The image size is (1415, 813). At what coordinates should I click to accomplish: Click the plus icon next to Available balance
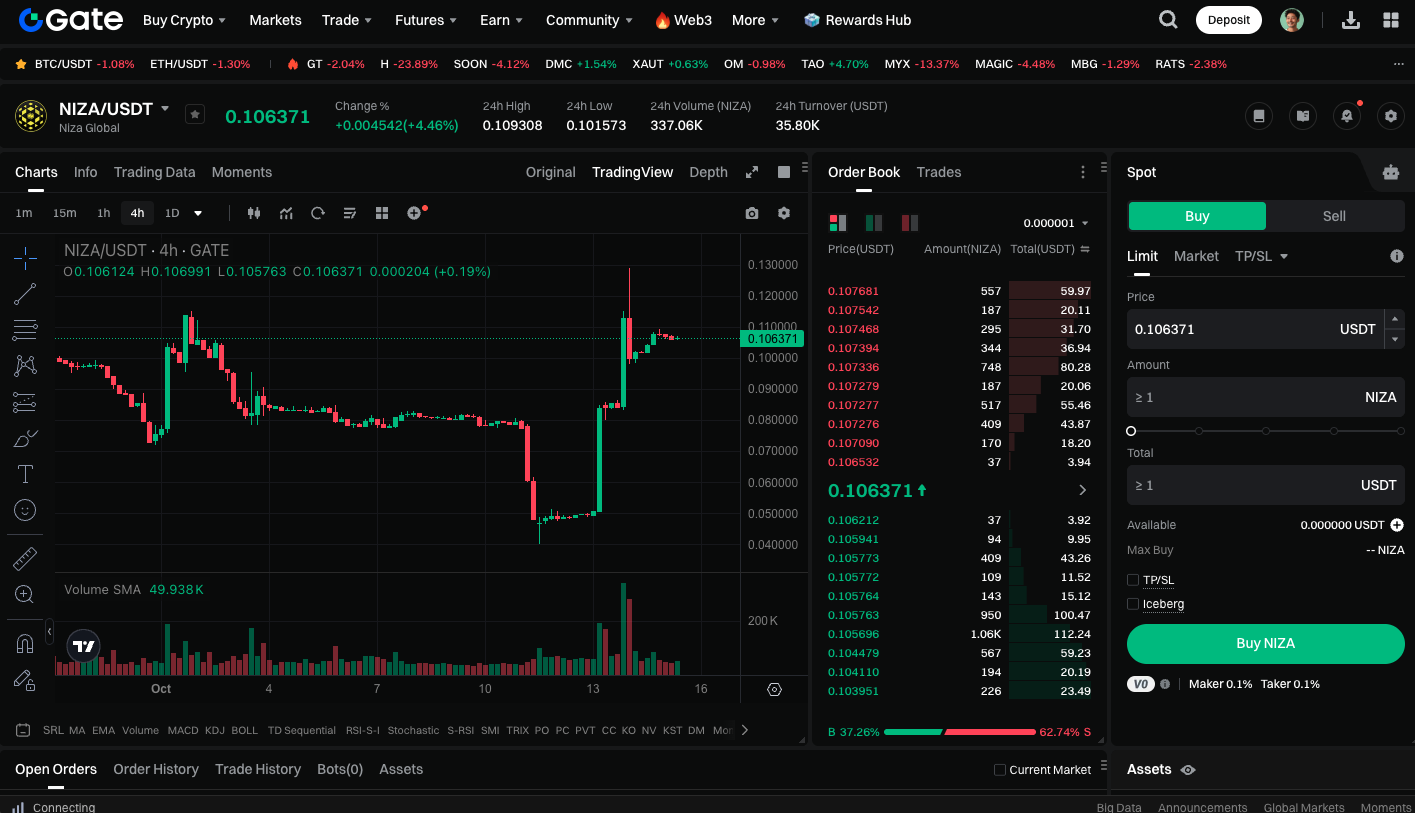tap(1397, 525)
